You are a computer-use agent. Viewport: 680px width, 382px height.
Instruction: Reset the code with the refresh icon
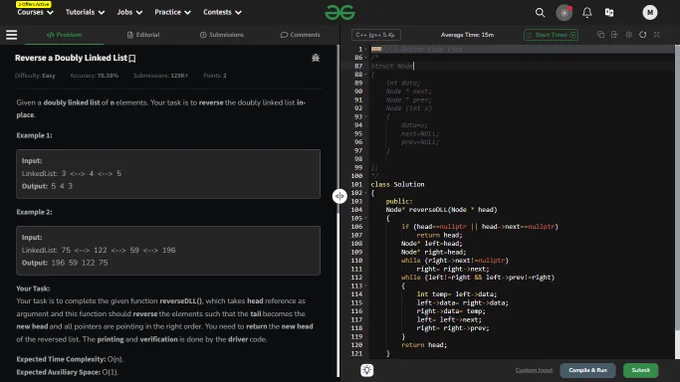(643, 35)
